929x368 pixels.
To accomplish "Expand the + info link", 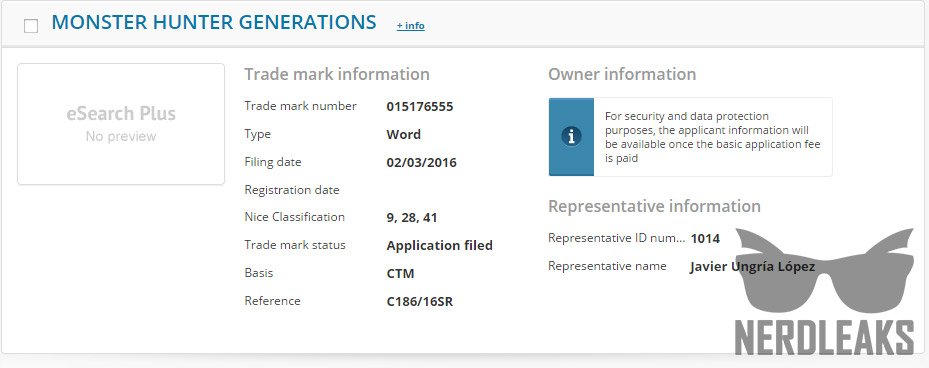I will click(x=411, y=25).
